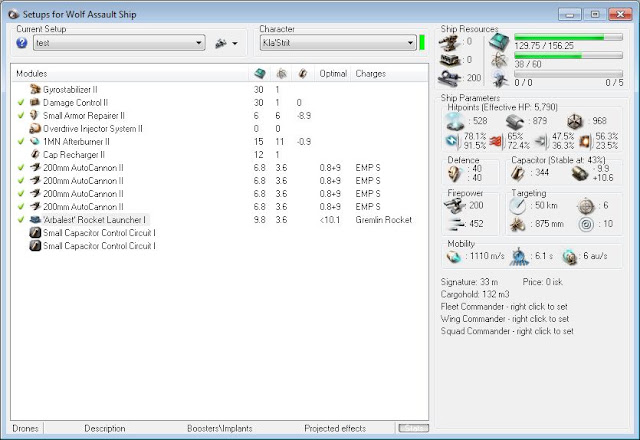Click the Damage Control II module icon
This screenshot has width=640, height=440.
pyautogui.click(x=36, y=102)
